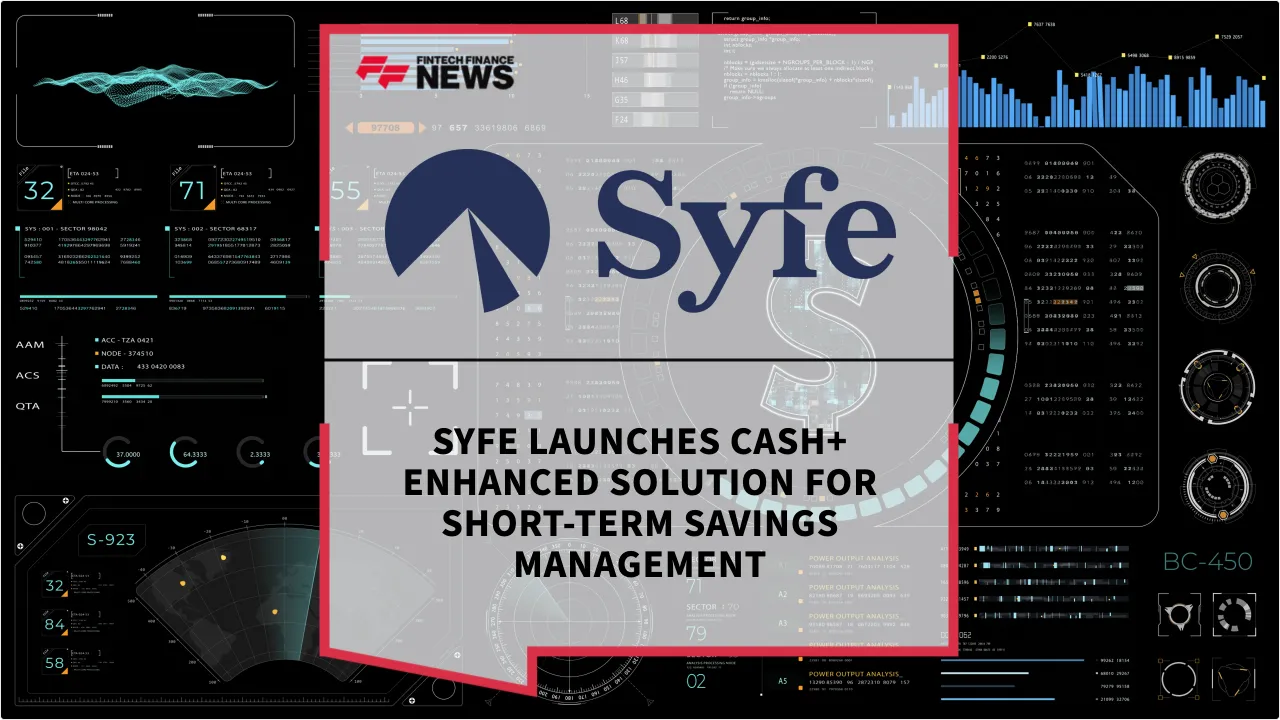Click the 'ACC - TZA 0421' entry
1280x720 pixels.
click(124, 340)
